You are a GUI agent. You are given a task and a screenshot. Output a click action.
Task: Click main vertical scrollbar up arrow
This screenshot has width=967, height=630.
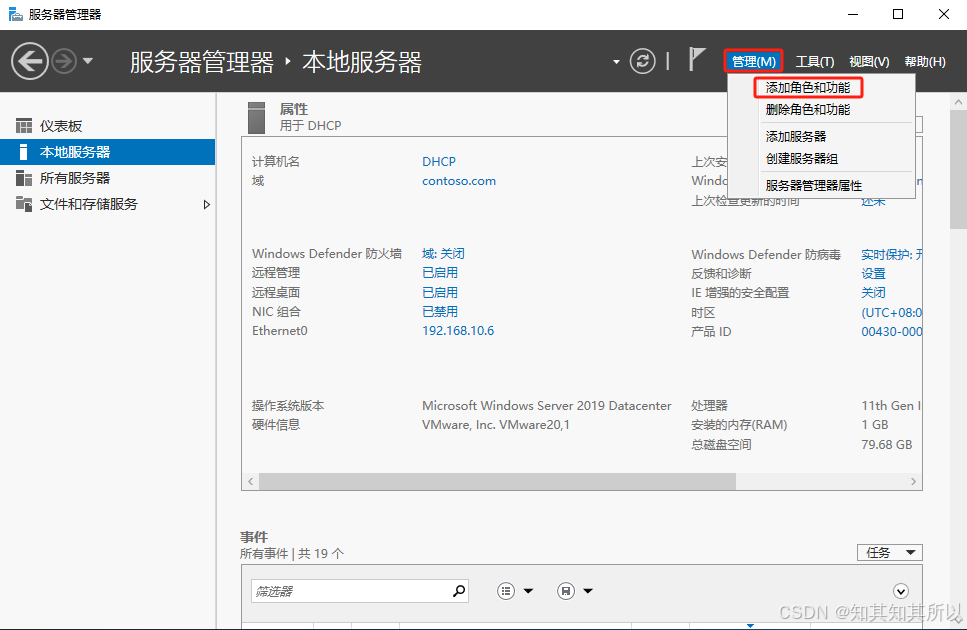tap(958, 102)
